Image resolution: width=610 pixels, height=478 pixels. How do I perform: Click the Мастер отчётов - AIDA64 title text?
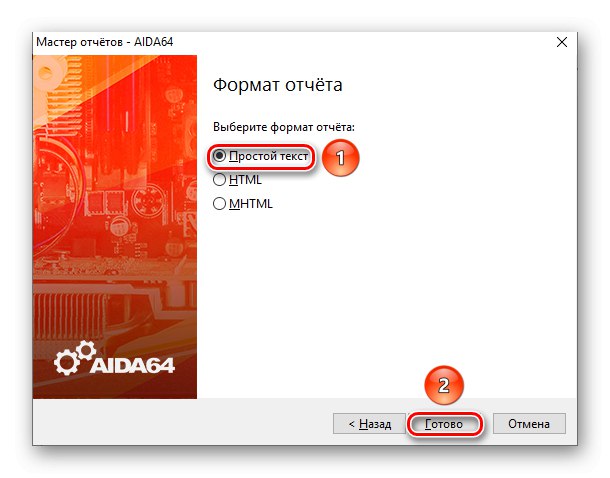pos(105,42)
